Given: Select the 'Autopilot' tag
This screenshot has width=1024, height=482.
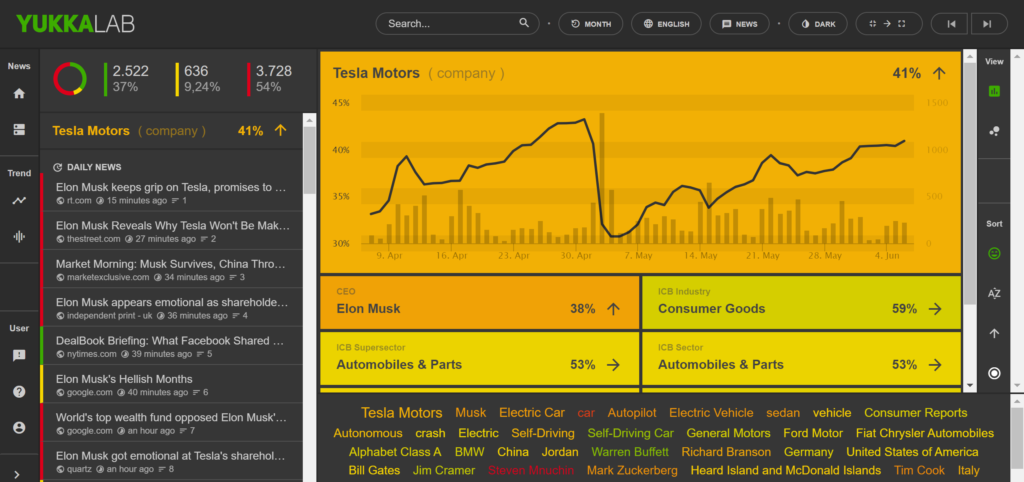Looking at the screenshot, I should [x=632, y=413].
